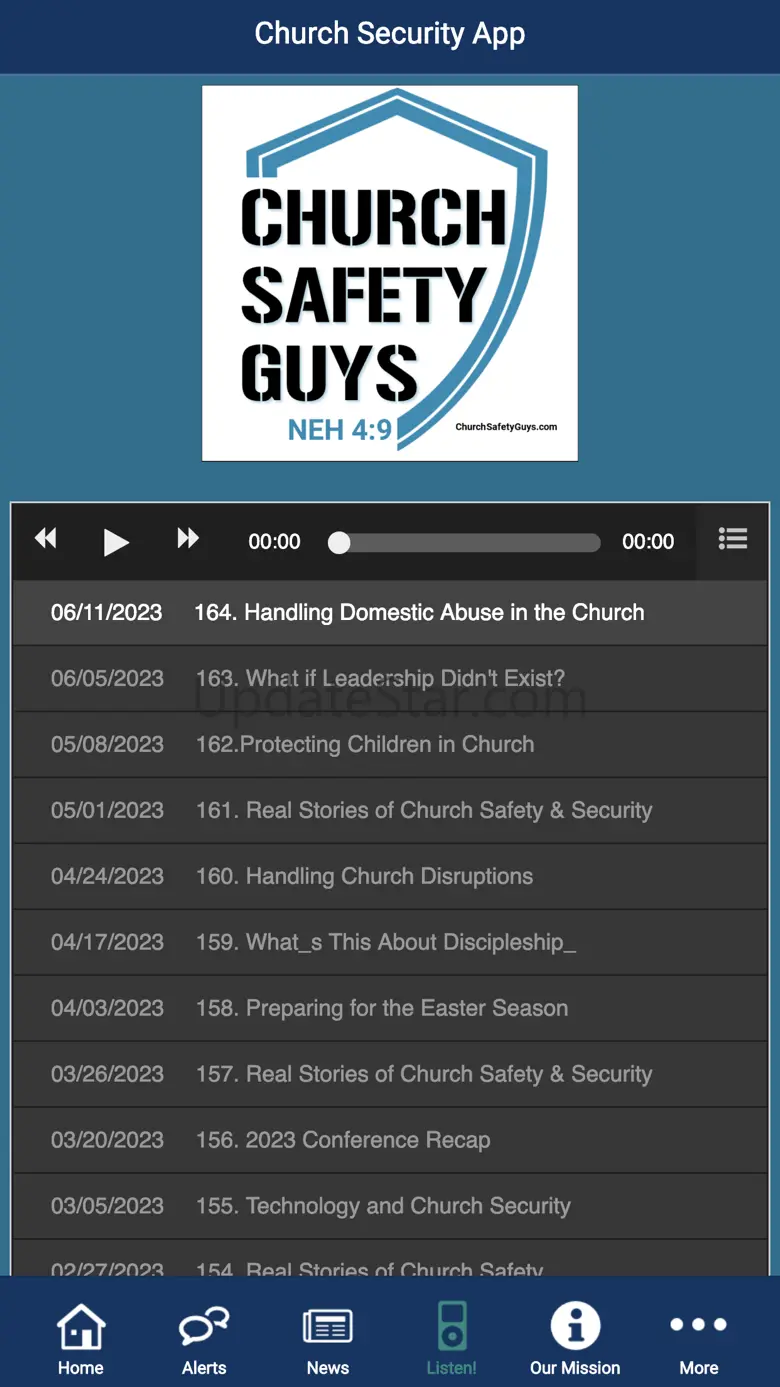Click the 04/24/2023 episode date

tap(107, 876)
